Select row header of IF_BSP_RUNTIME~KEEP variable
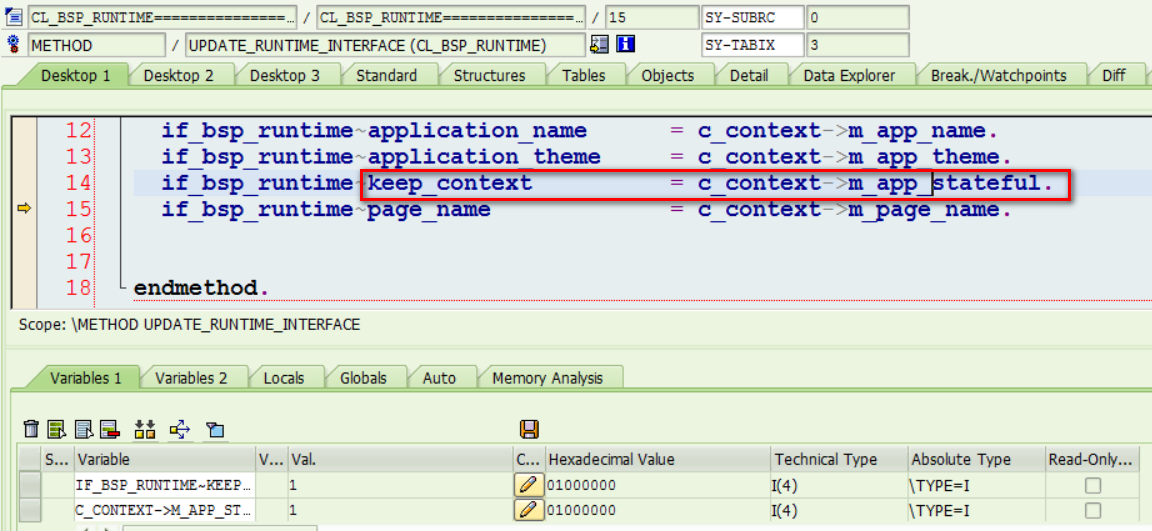Screen dimensions: 1152x531 29,485
